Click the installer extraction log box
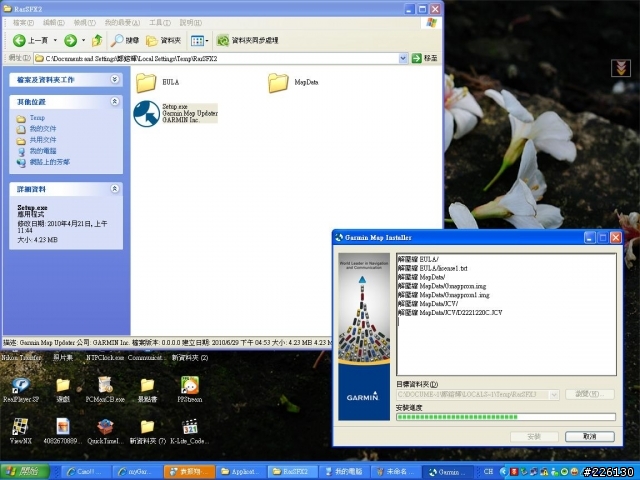The height and width of the screenshot is (480, 640). click(506, 314)
